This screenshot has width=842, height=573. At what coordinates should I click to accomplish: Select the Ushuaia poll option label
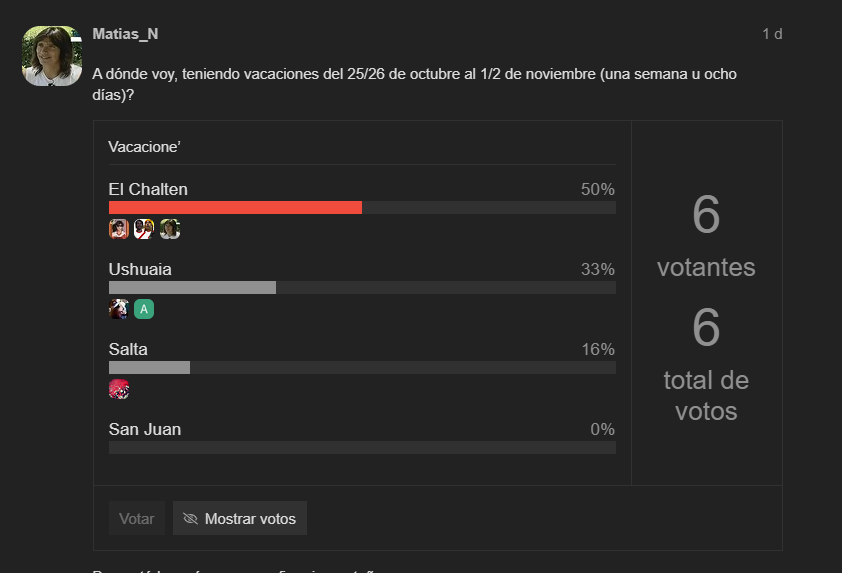[x=140, y=269]
